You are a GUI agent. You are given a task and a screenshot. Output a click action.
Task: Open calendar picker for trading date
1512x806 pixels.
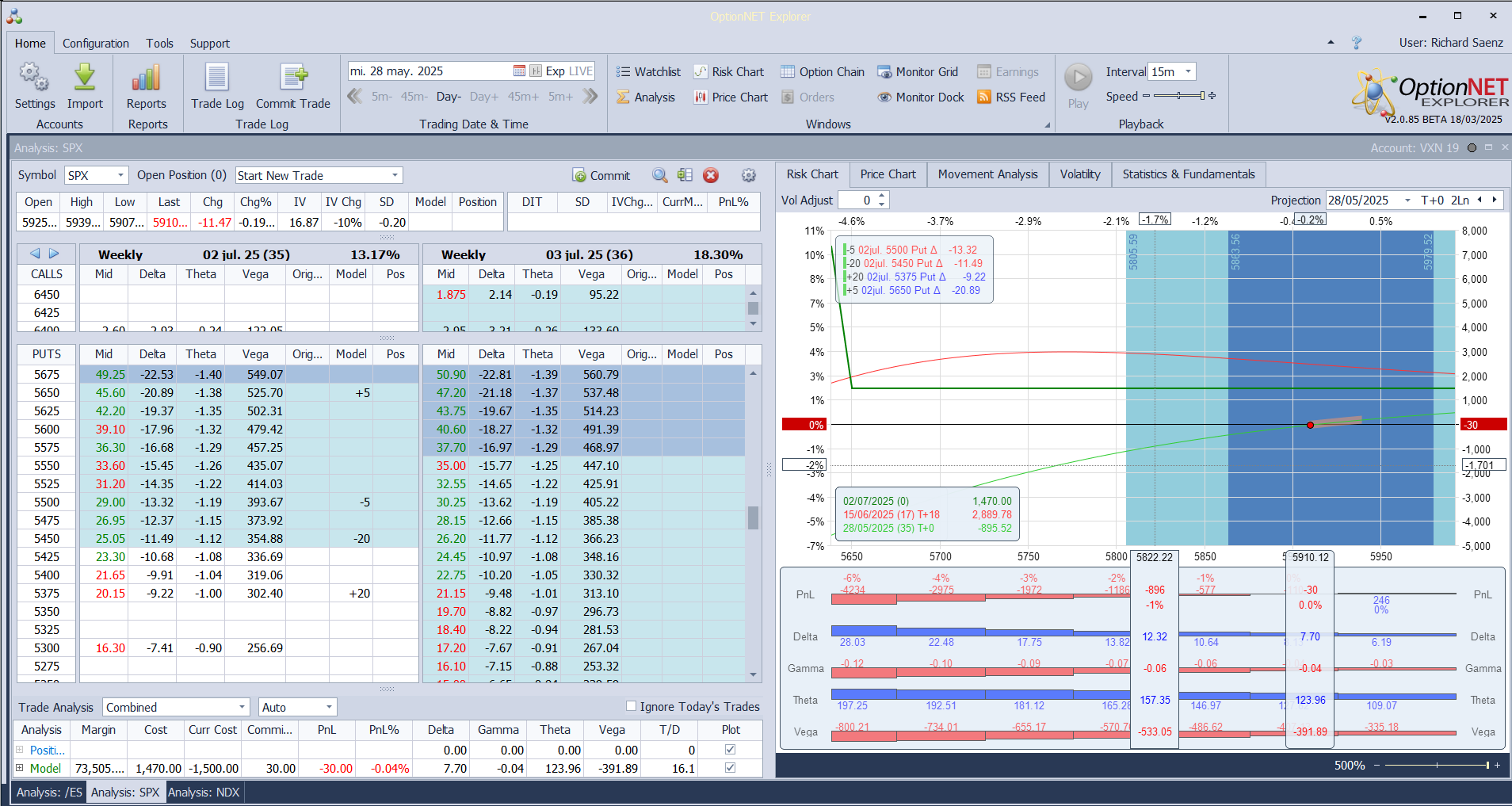pyautogui.click(x=519, y=71)
